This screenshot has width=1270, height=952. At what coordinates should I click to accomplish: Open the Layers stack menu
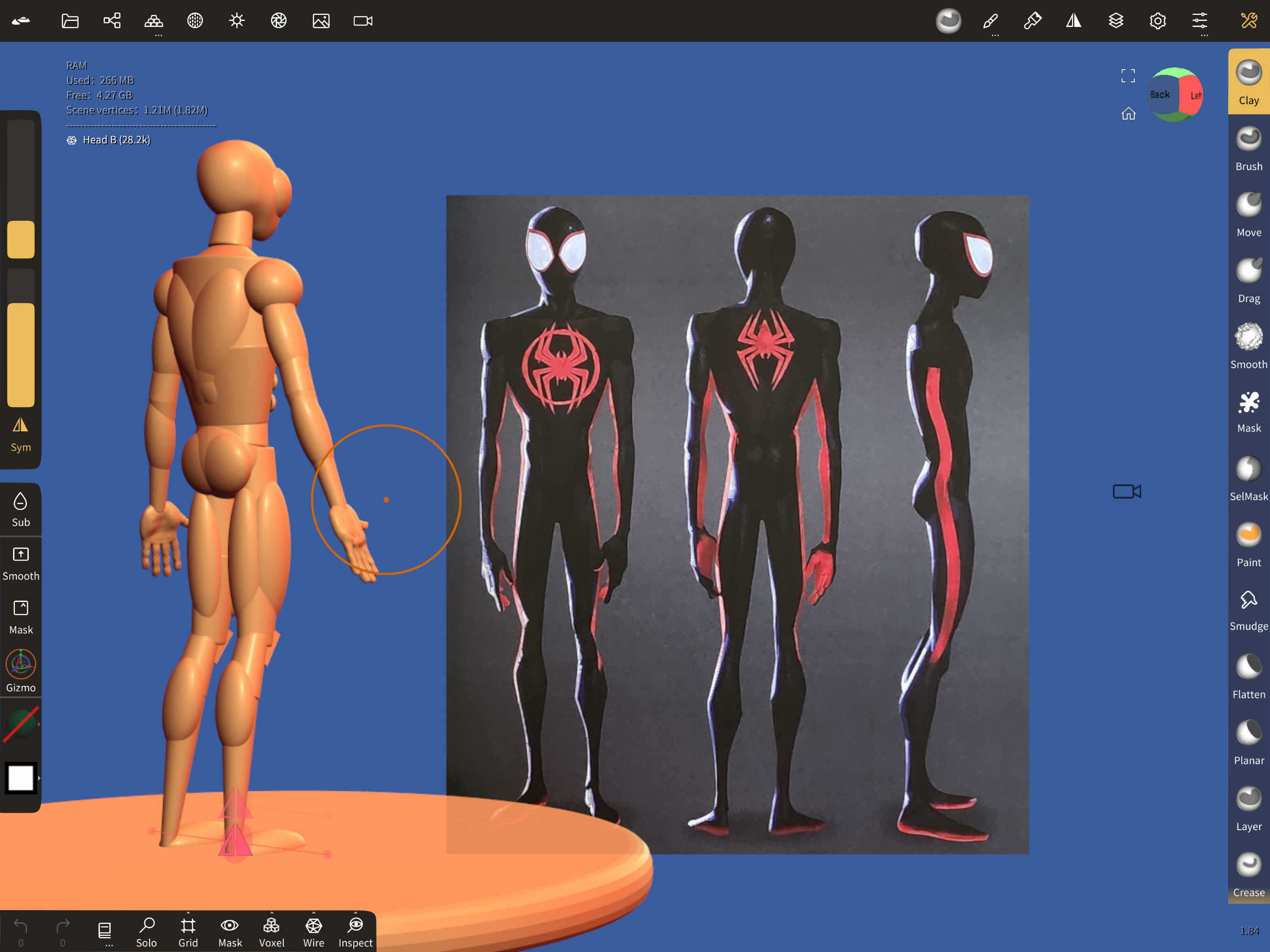[x=1116, y=21]
